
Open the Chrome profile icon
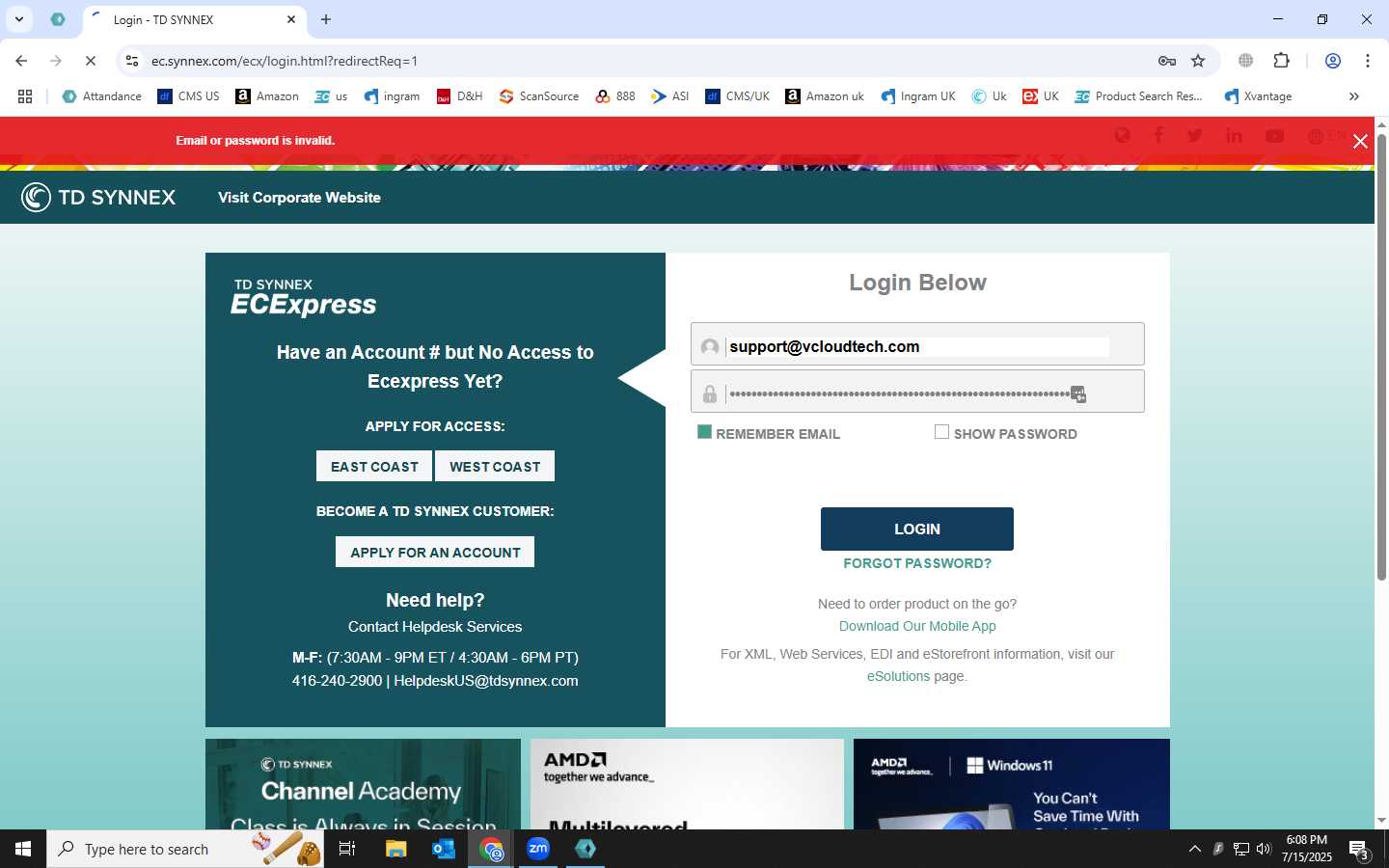(1333, 61)
